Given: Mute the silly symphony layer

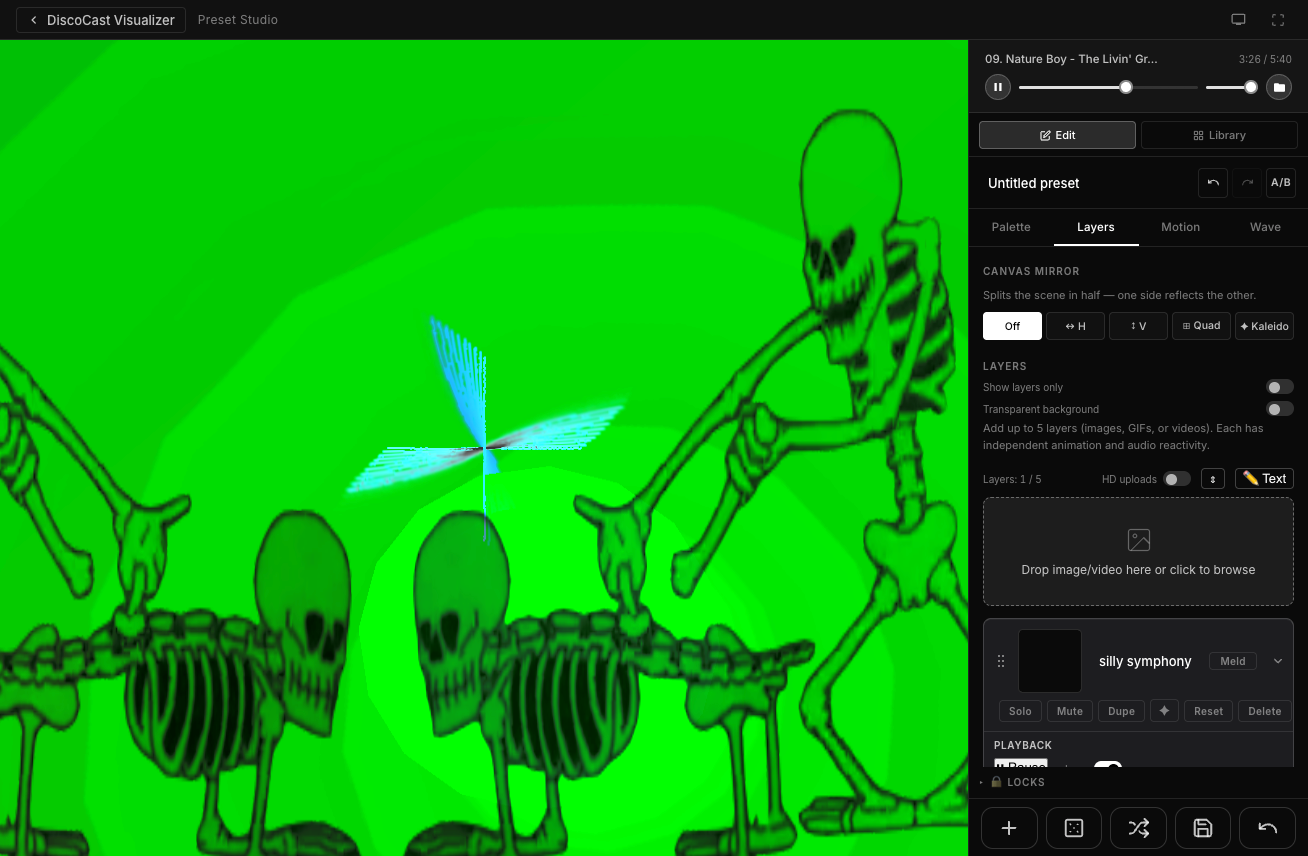Looking at the screenshot, I should coord(1070,711).
